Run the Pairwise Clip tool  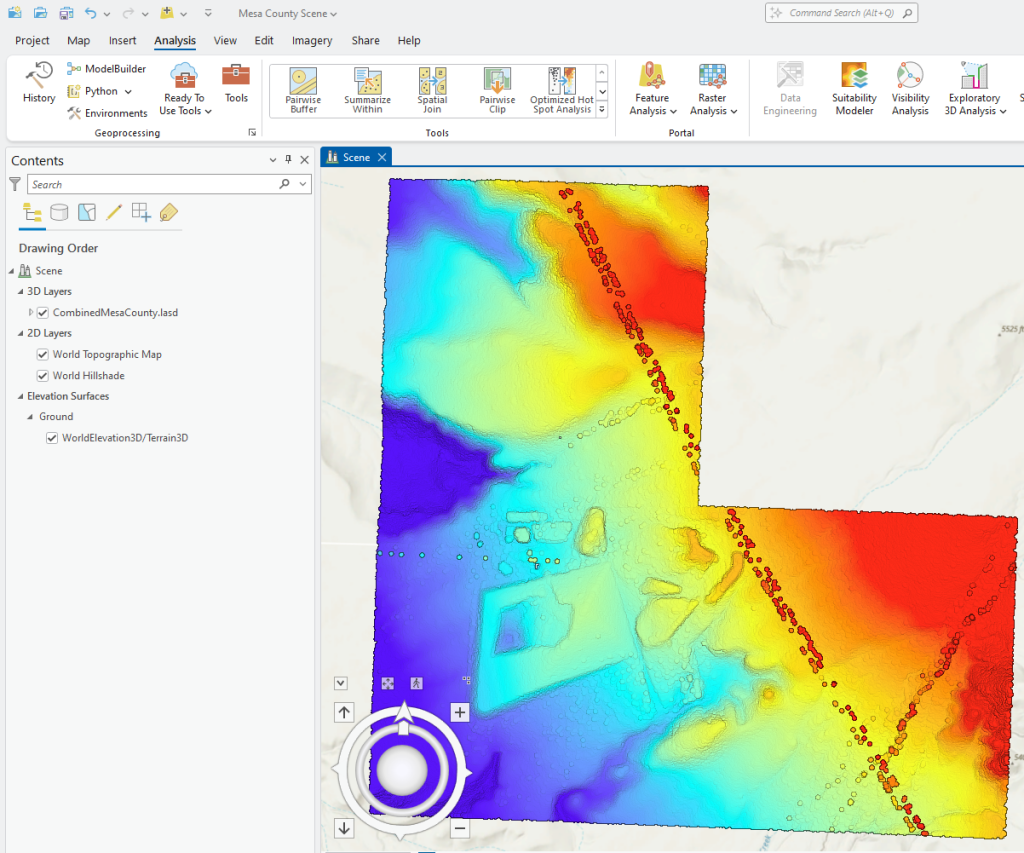tap(497, 89)
